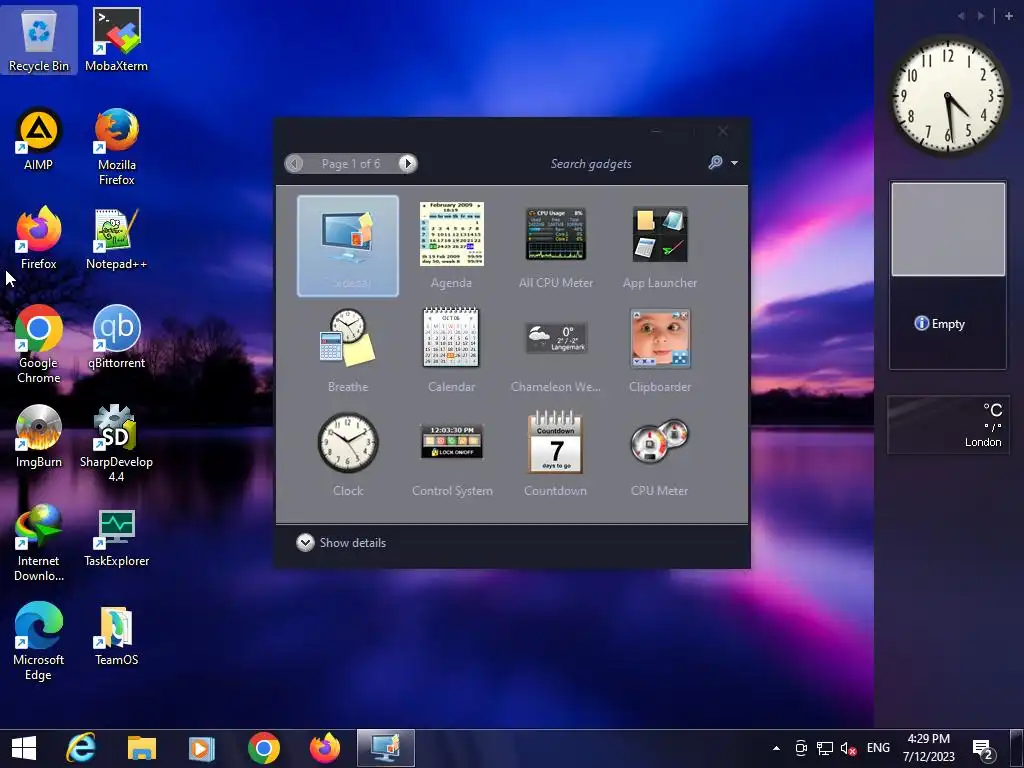Open the media player taskbar icon

(202, 748)
